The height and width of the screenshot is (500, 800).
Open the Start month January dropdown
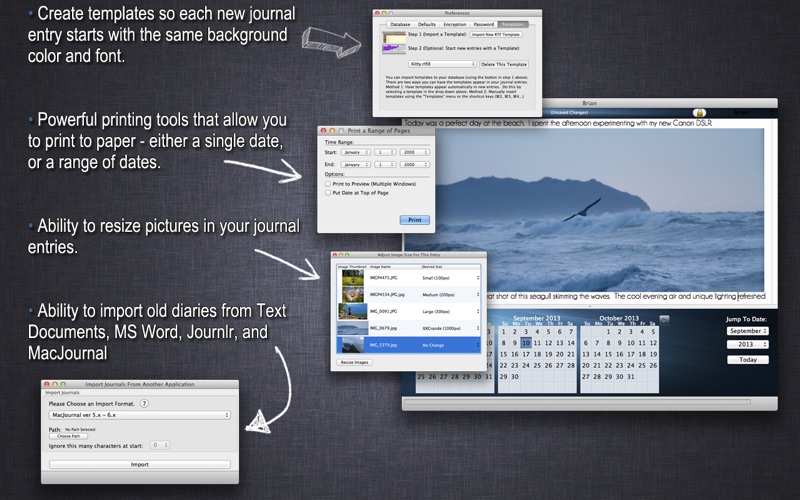[357, 152]
